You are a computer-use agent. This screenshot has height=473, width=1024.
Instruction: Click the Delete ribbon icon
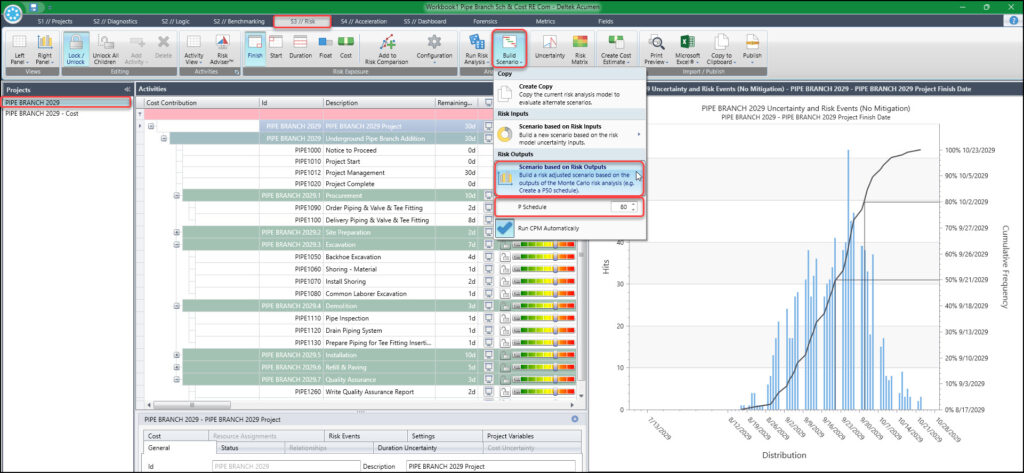[x=163, y=48]
